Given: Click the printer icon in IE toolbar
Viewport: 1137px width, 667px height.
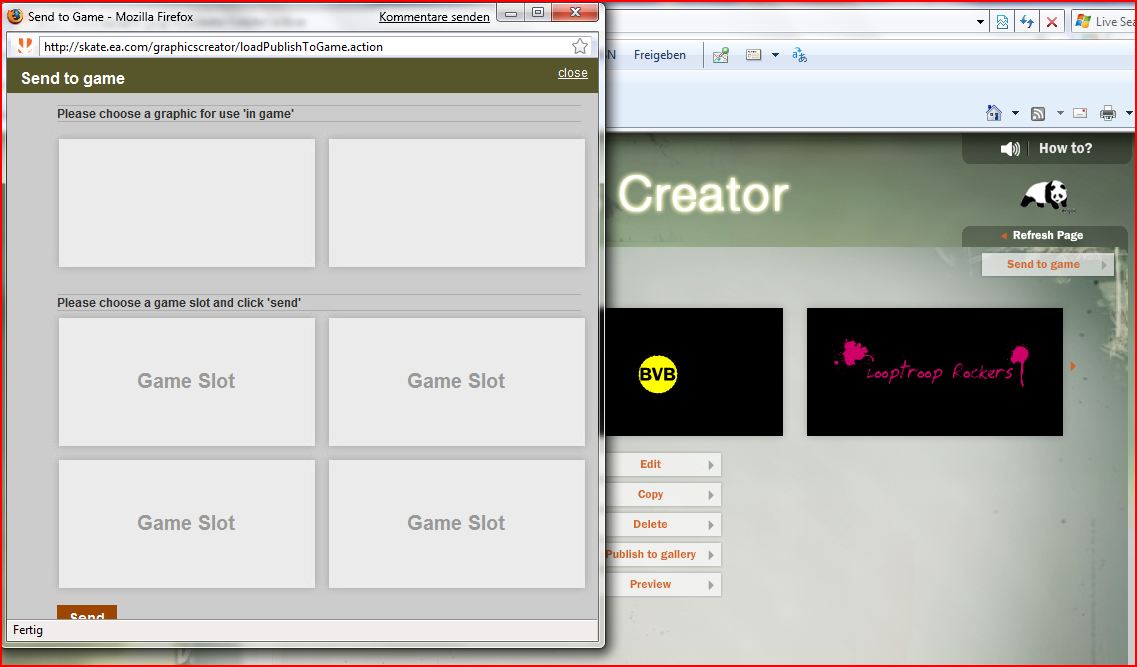Looking at the screenshot, I should (1108, 113).
